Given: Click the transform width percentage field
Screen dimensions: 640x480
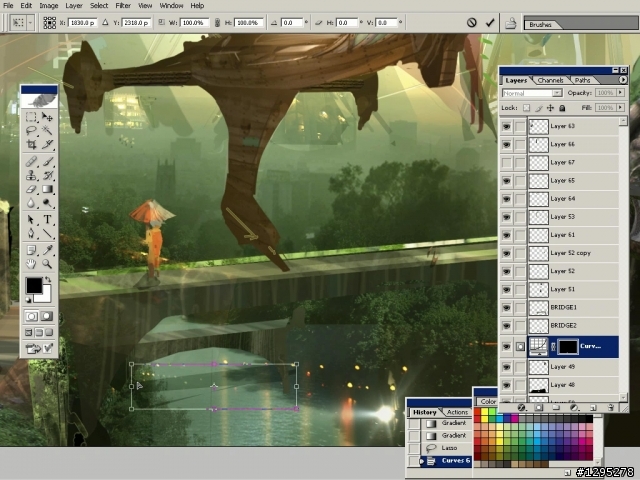Looking at the screenshot, I should tap(194, 23).
